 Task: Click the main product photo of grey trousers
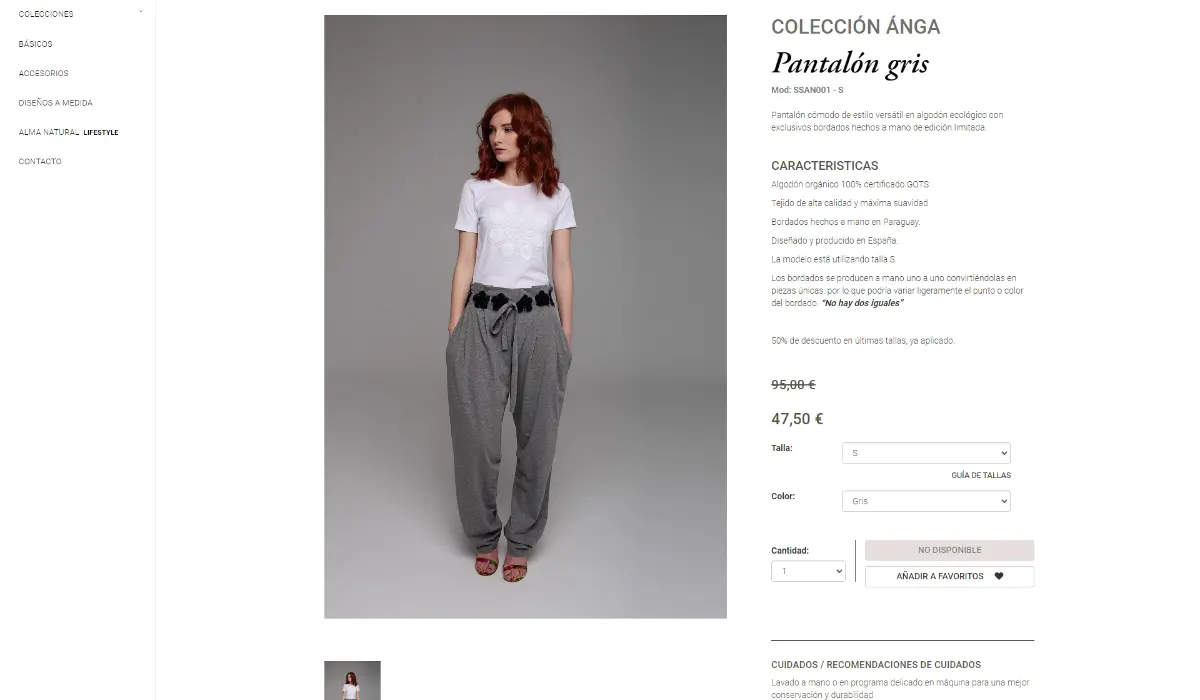point(525,316)
